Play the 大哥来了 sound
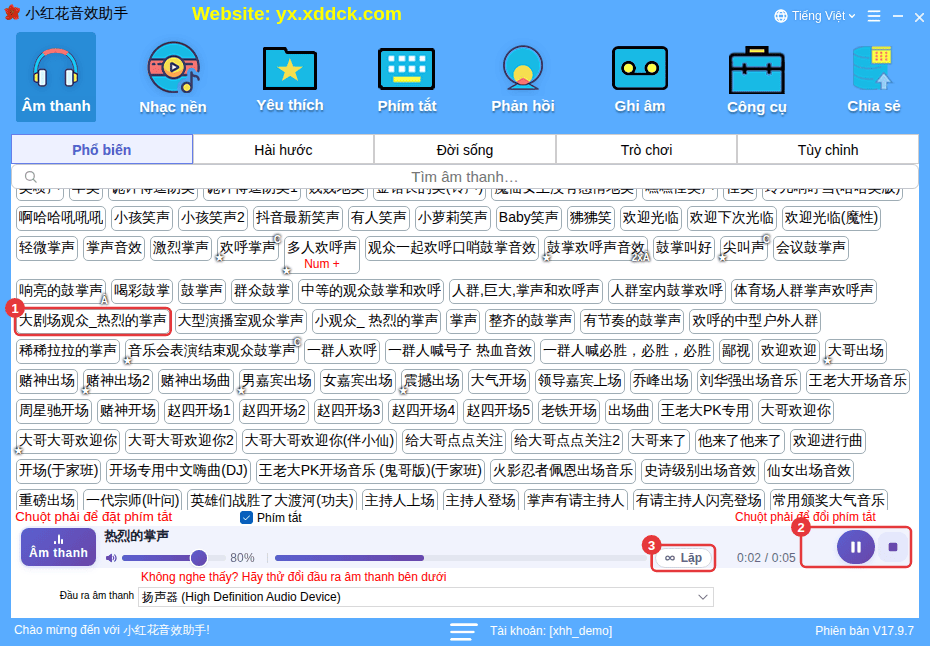The height and width of the screenshot is (646, 930). coord(659,441)
